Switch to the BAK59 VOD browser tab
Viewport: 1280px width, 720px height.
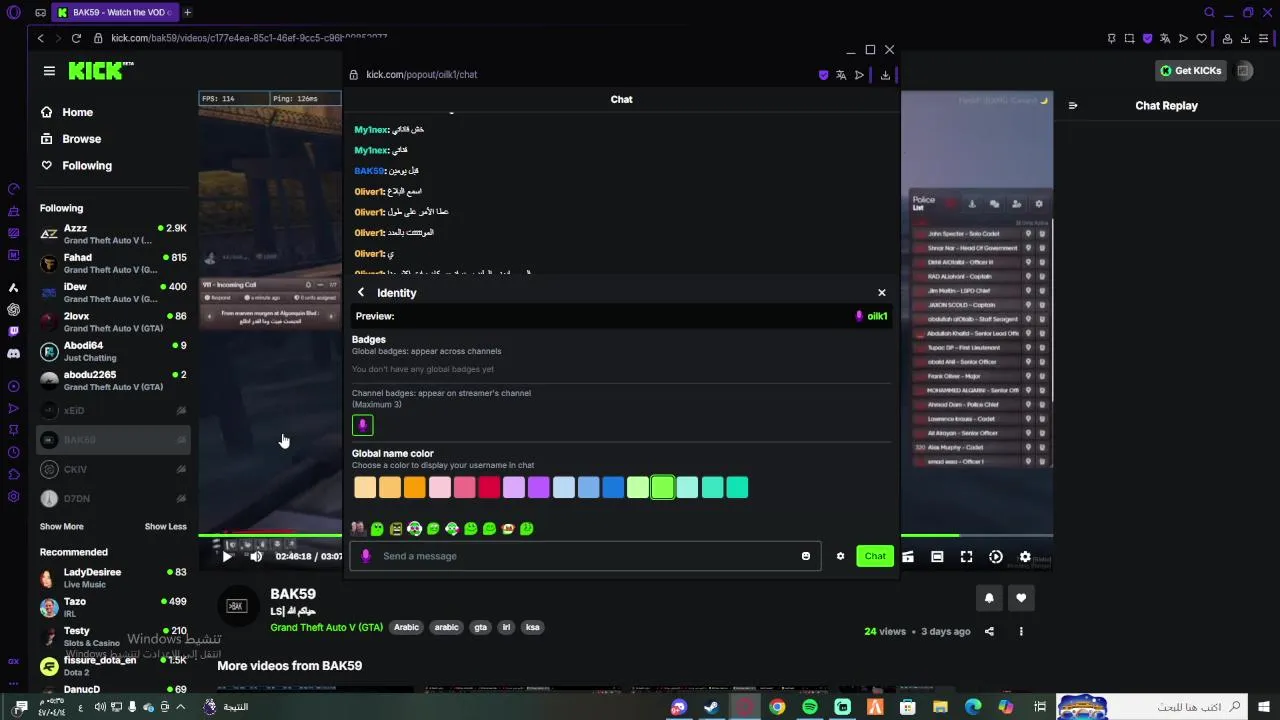click(x=113, y=12)
